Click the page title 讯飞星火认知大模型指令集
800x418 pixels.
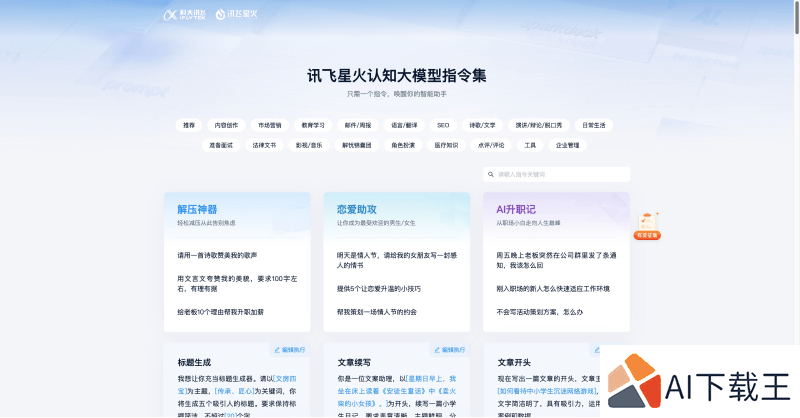coord(396,76)
